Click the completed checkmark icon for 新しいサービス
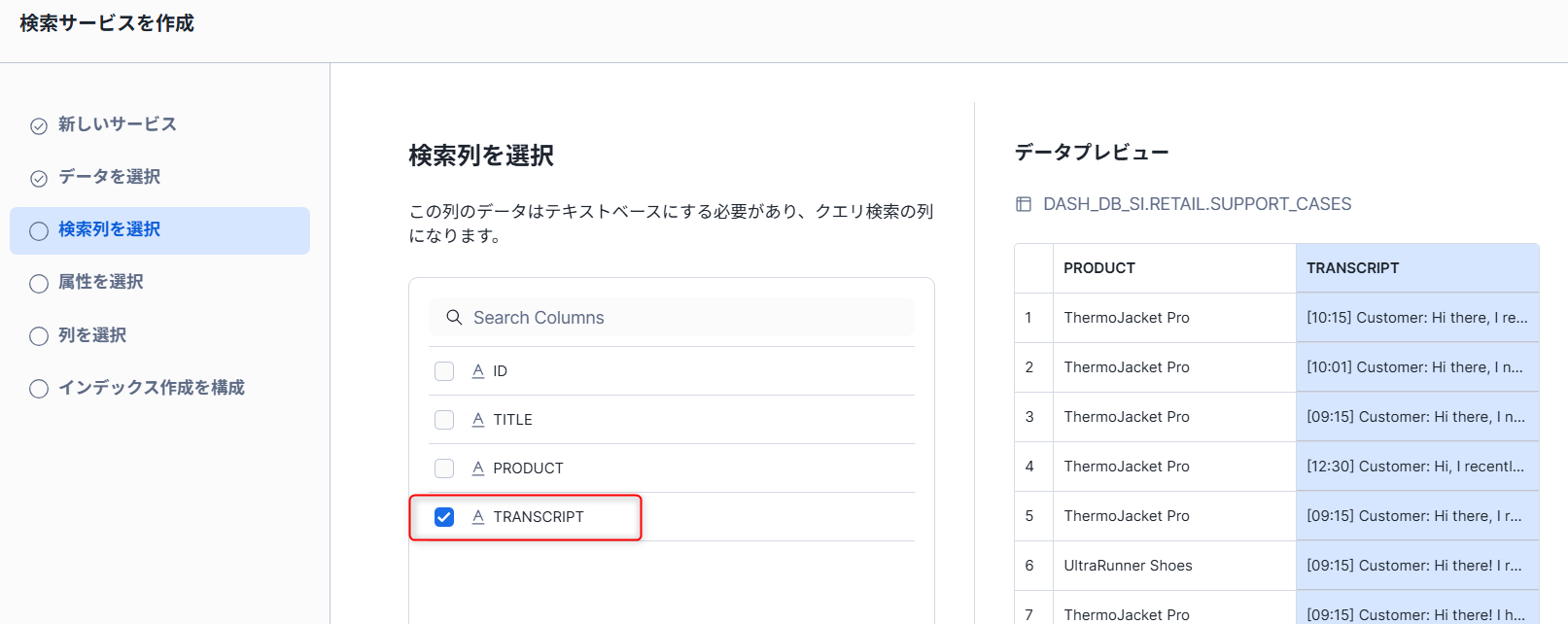The image size is (1568, 624). [x=39, y=126]
